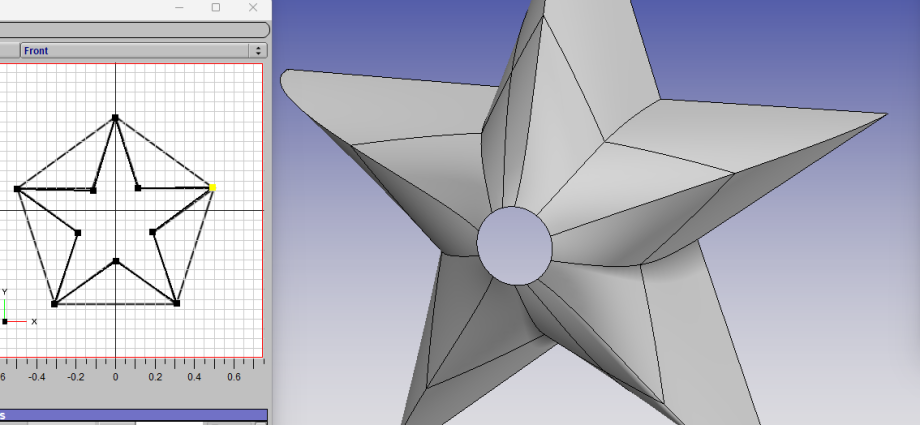Click the X axis label of the gizmo
920x425 pixels.
tap(34, 322)
